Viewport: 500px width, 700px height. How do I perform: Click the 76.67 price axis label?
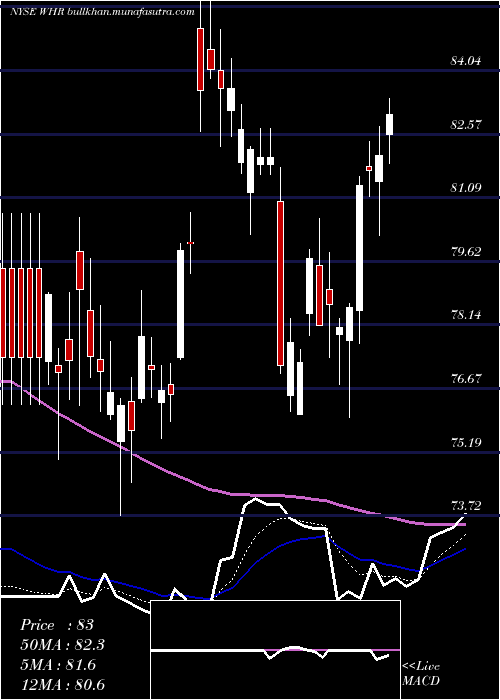click(466, 379)
